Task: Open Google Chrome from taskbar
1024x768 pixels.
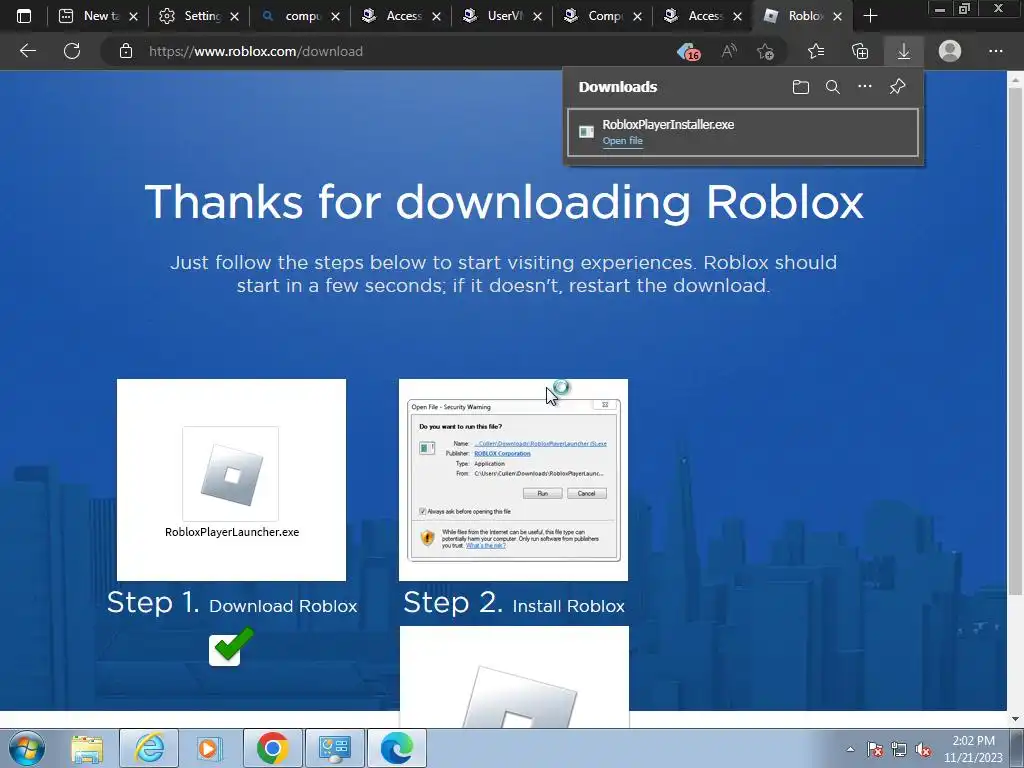Action: click(x=272, y=748)
